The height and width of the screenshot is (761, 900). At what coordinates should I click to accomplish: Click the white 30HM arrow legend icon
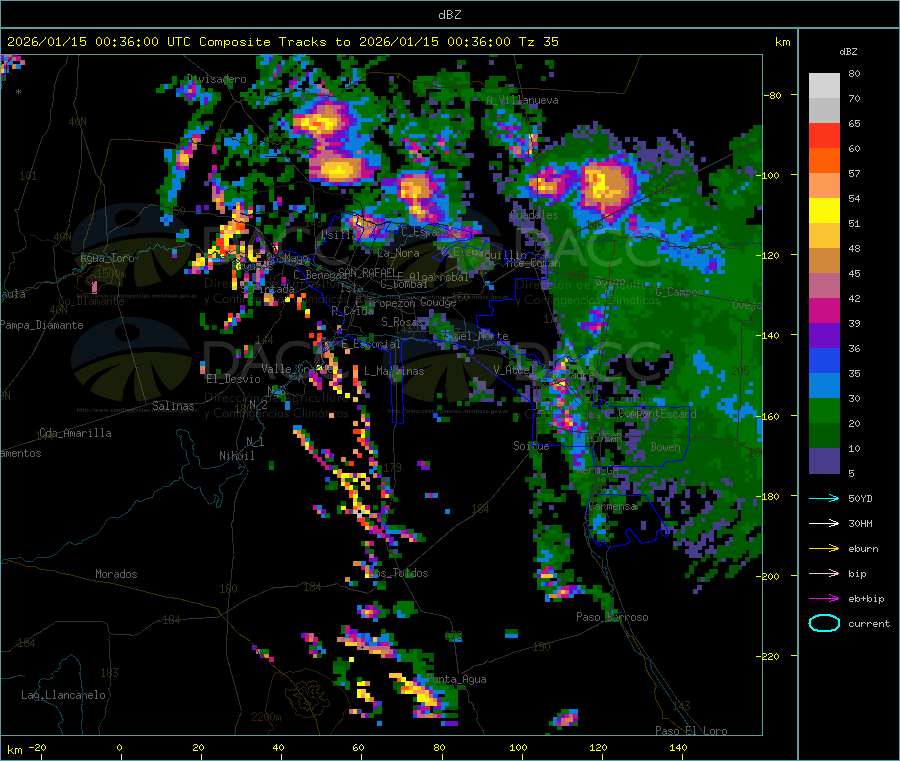(x=824, y=523)
